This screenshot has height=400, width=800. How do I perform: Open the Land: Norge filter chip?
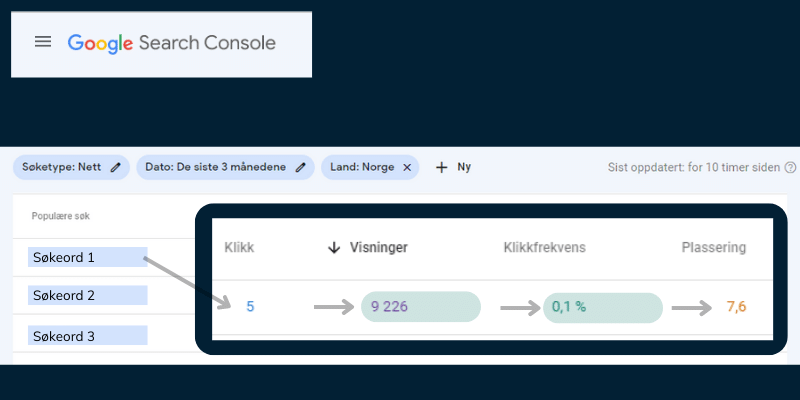[362, 168]
